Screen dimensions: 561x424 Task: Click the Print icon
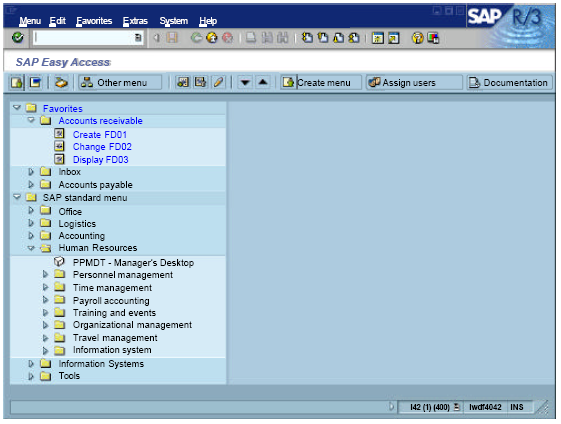(x=251, y=38)
